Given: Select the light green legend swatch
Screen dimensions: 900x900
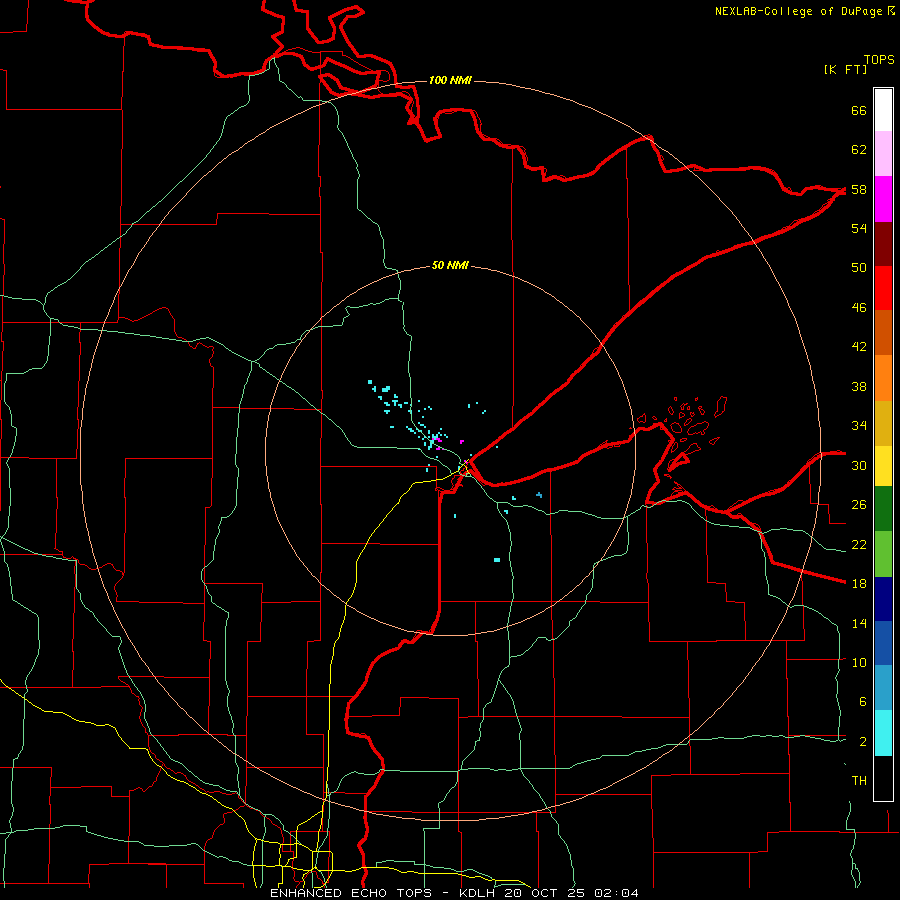Looking at the screenshot, I should coord(883,554).
